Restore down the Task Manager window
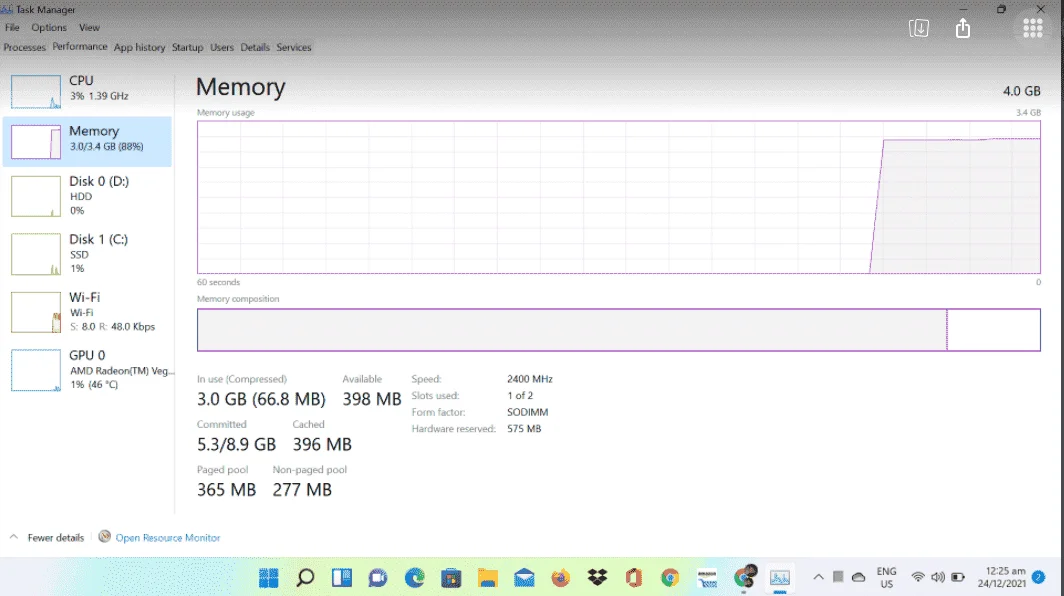Viewport: 1064px width, 596px height. tap(1001, 10)
